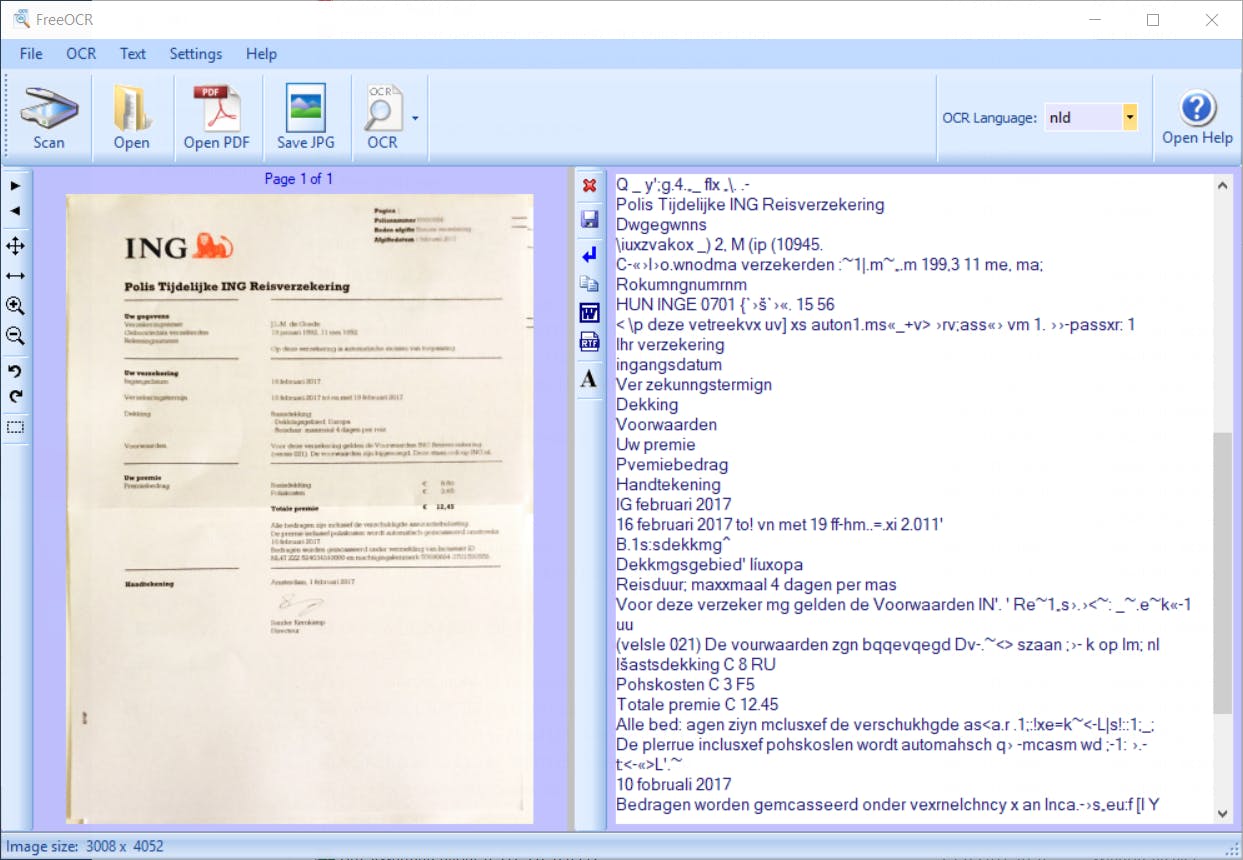Click the "Handtekening" line in OCR output

[x=668, y=484]
